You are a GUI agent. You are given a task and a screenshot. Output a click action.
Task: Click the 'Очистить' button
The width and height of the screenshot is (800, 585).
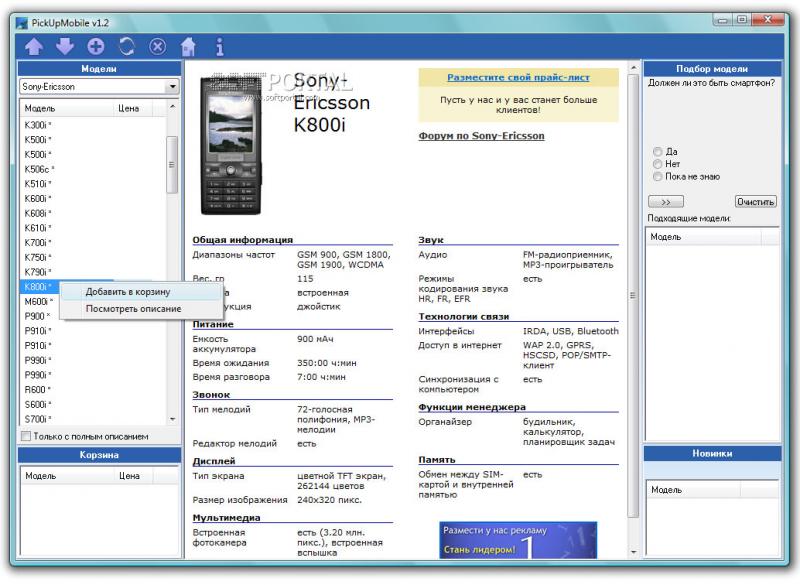click(756, 202)
